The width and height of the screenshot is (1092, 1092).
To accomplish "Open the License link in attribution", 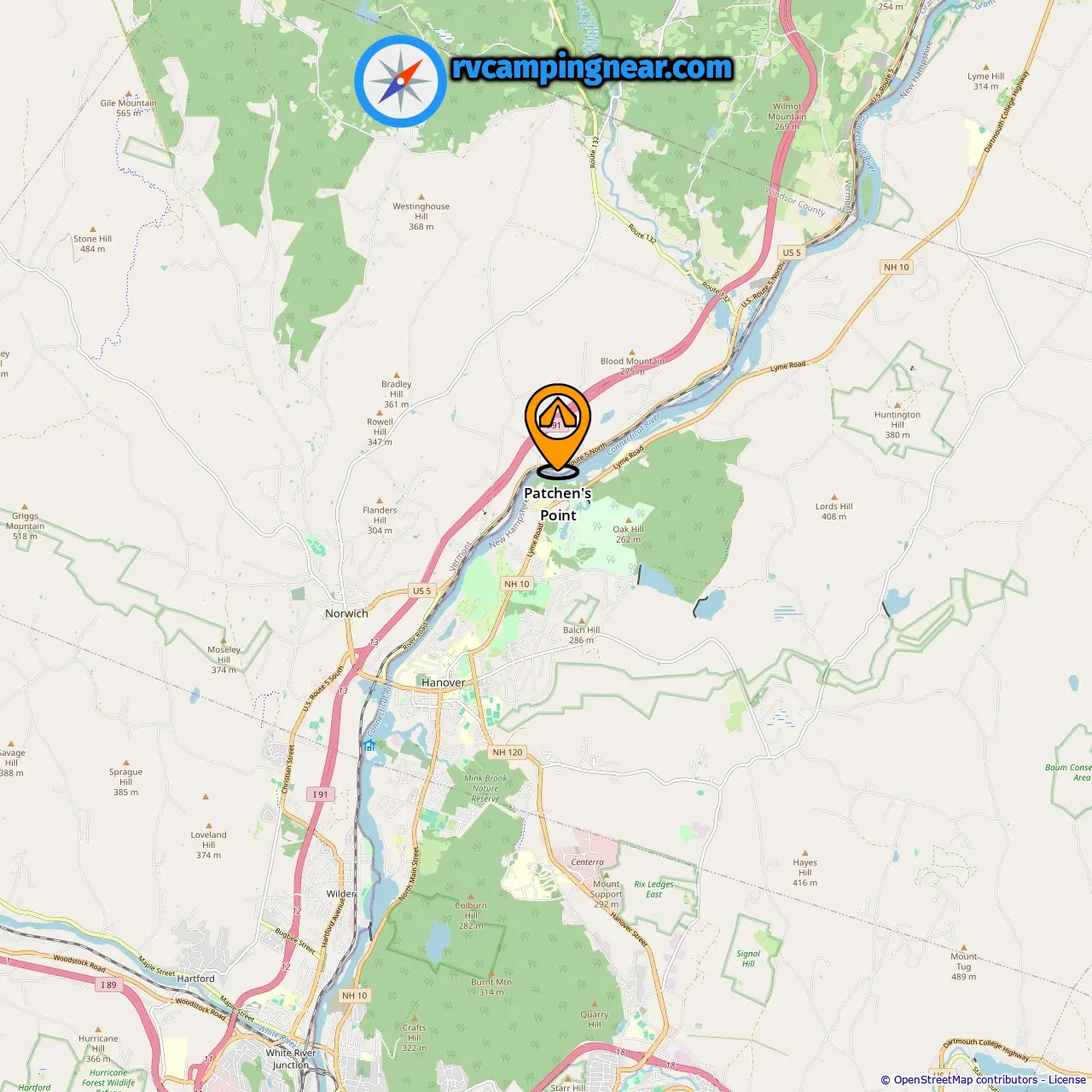I will 1067,1079.
